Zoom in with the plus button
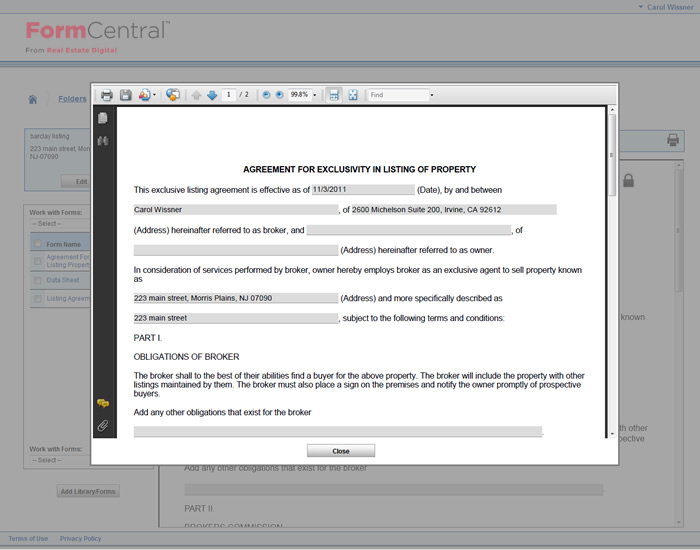700x550 pixels. [279, 95]
